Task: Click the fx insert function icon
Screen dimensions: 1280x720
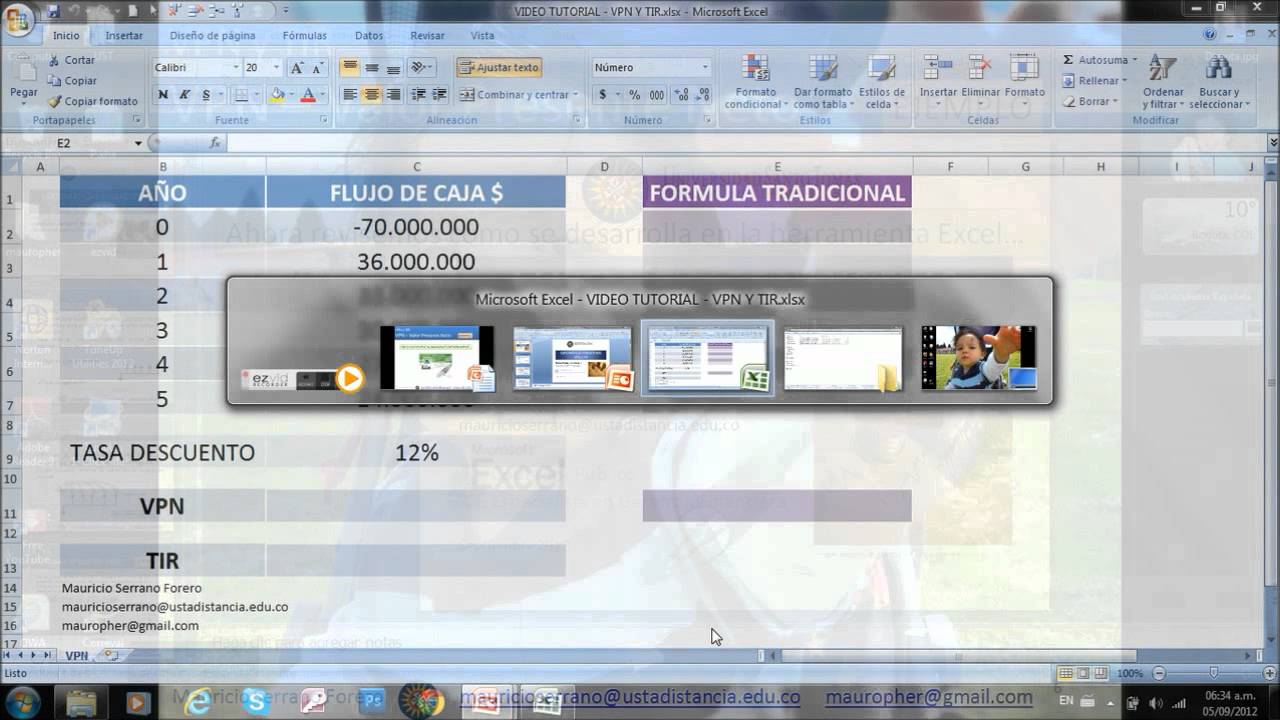Action: [215, 143]
